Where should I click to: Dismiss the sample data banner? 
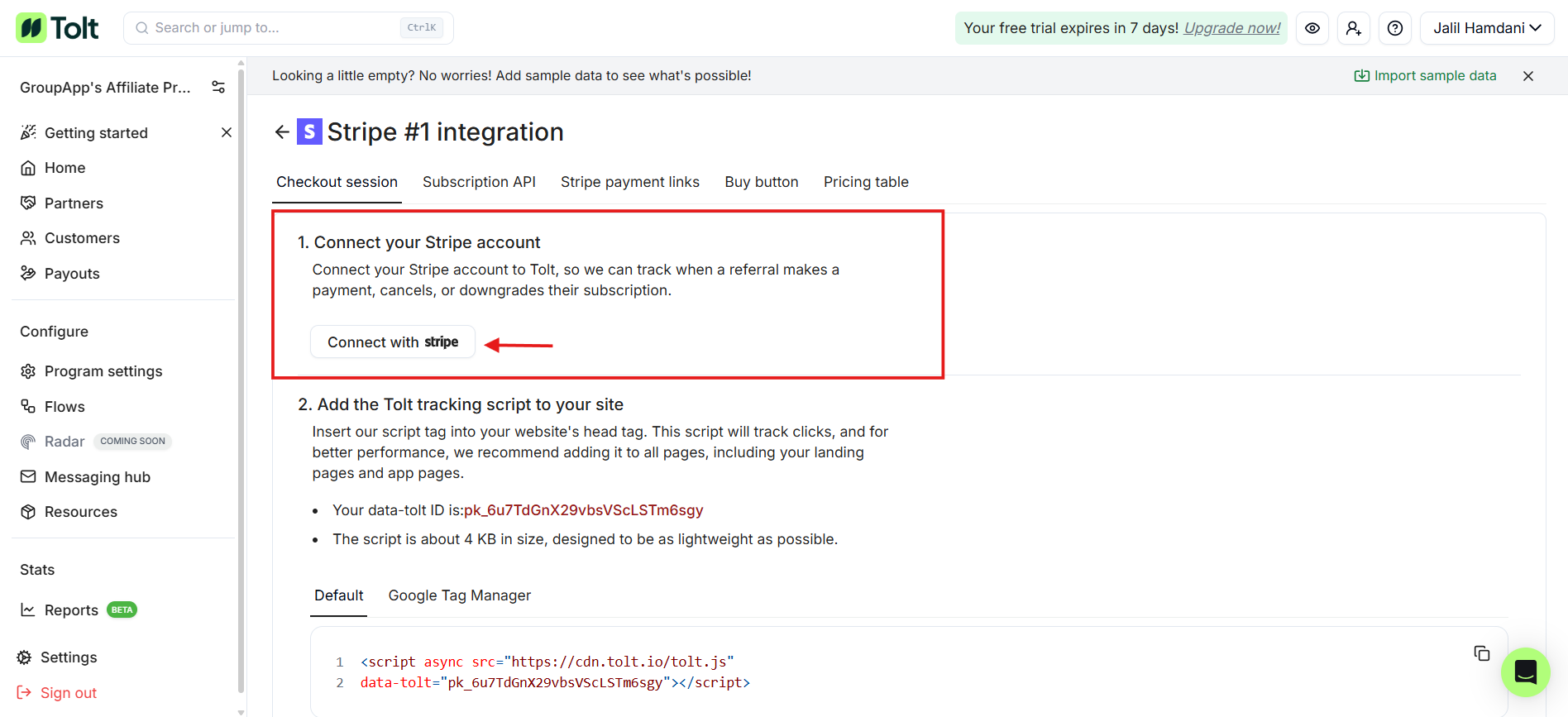coord(1528,76)
